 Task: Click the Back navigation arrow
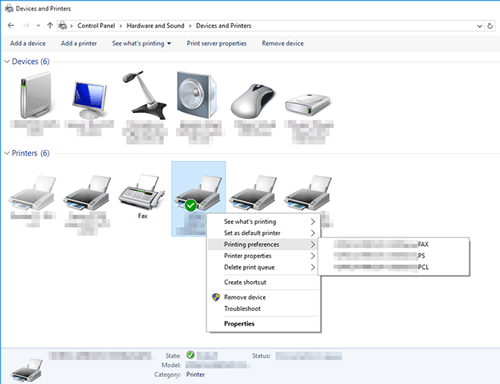[11, 26]
